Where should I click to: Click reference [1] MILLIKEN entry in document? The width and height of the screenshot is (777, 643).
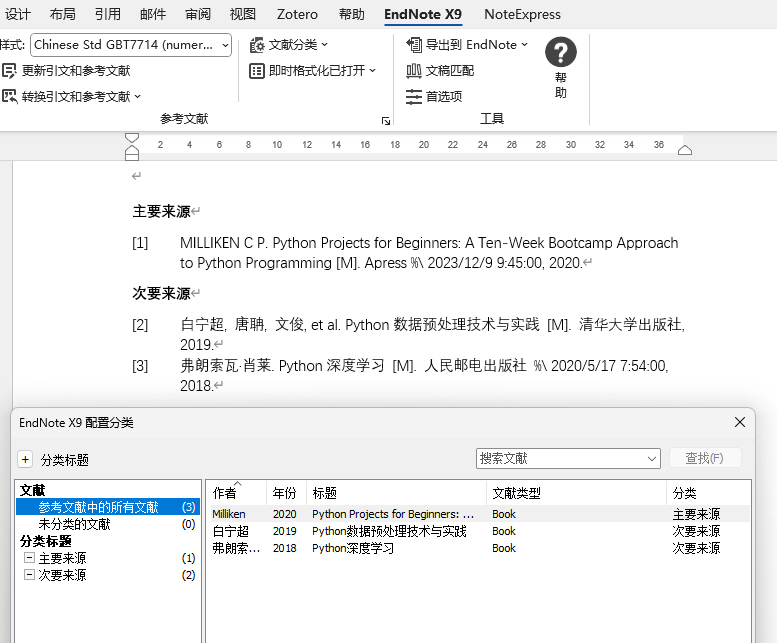405,253
